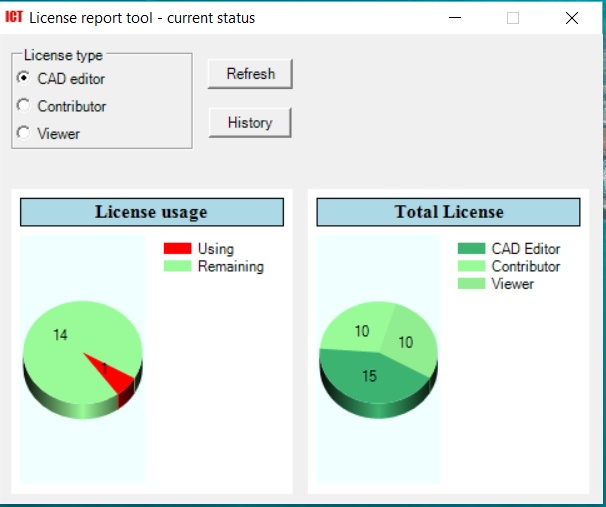This screenshot has width=606, height=507.
Task: Click the 'License type' group label
Action: pos(63,55)
